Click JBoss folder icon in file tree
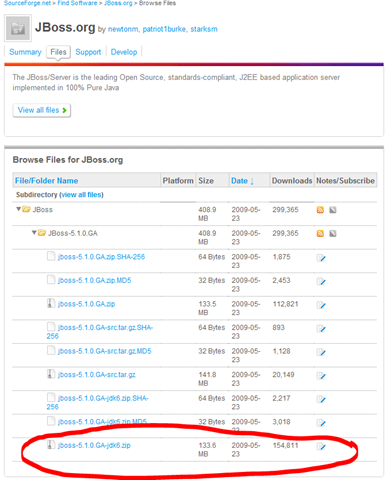The width and height of the screenshot is (391, 480). pyautogui.click(x=26, y=209)
